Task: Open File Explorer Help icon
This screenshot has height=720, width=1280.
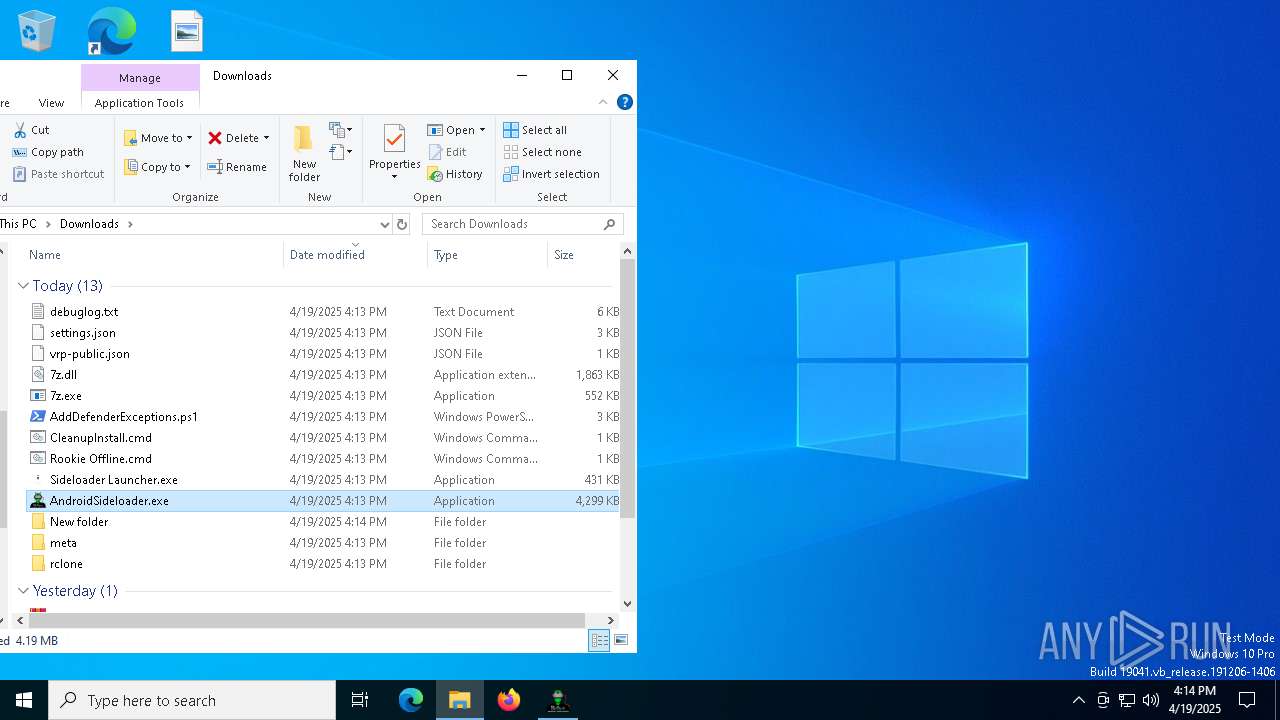Action: pos(625,102)
